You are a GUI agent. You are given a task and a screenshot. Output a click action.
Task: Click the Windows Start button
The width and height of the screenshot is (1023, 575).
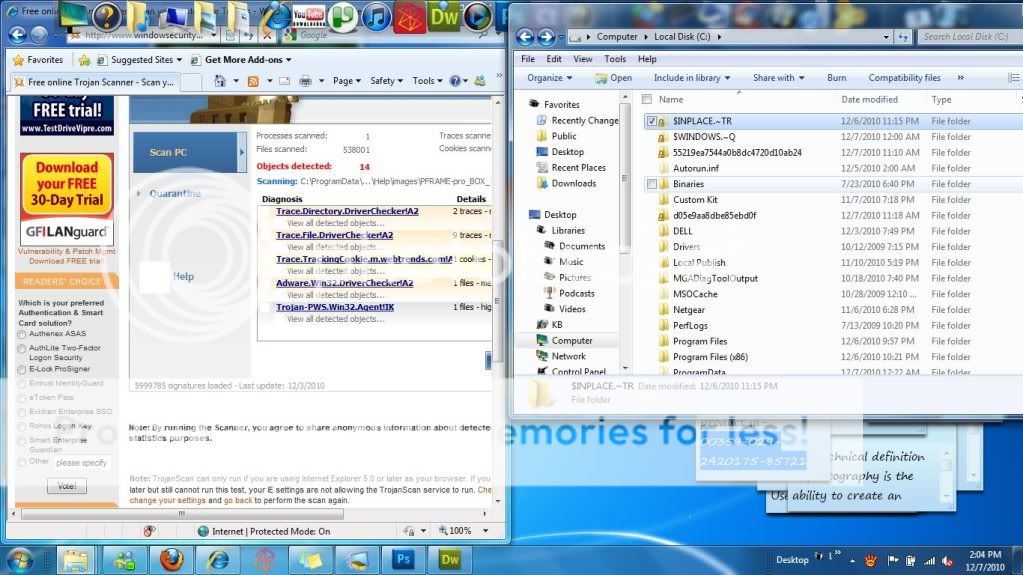pos(20,560)
